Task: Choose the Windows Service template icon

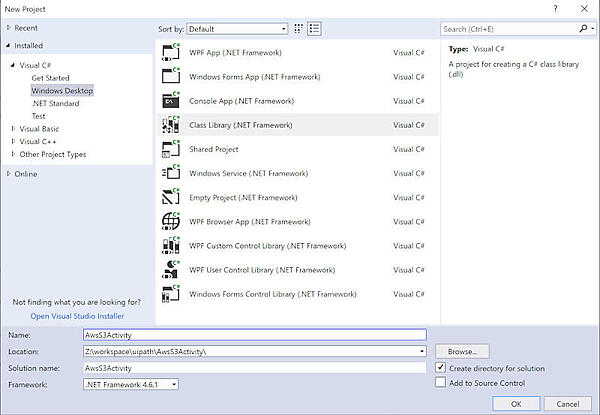Action: pos(169,173)
